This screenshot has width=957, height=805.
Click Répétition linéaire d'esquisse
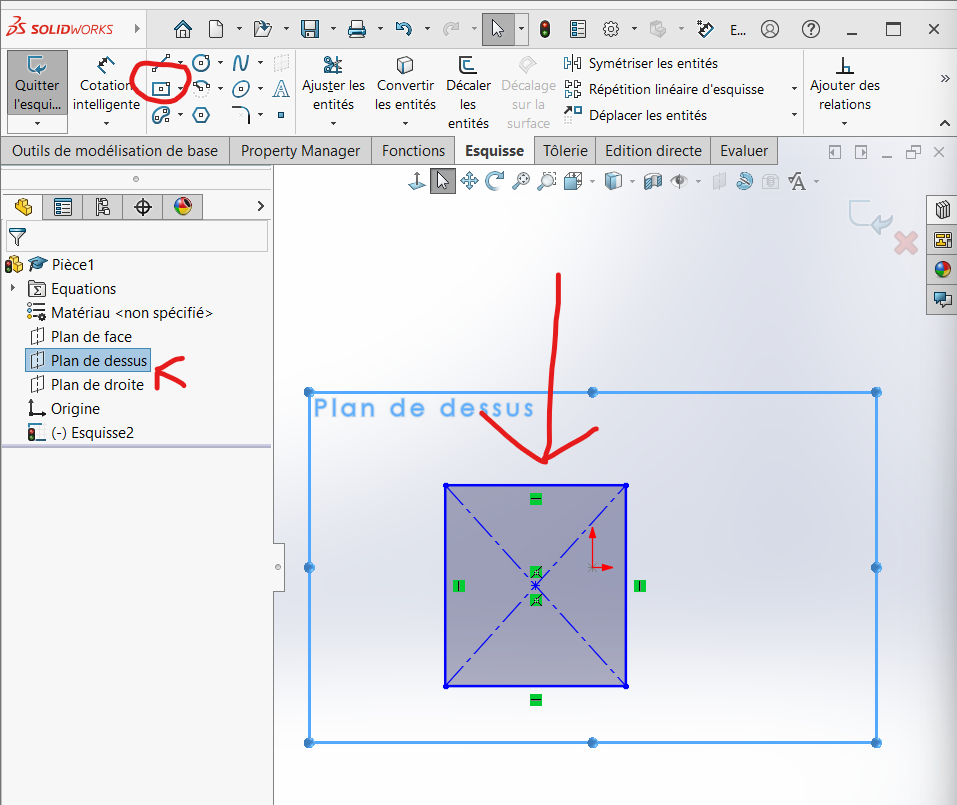[x=664, y=89]
